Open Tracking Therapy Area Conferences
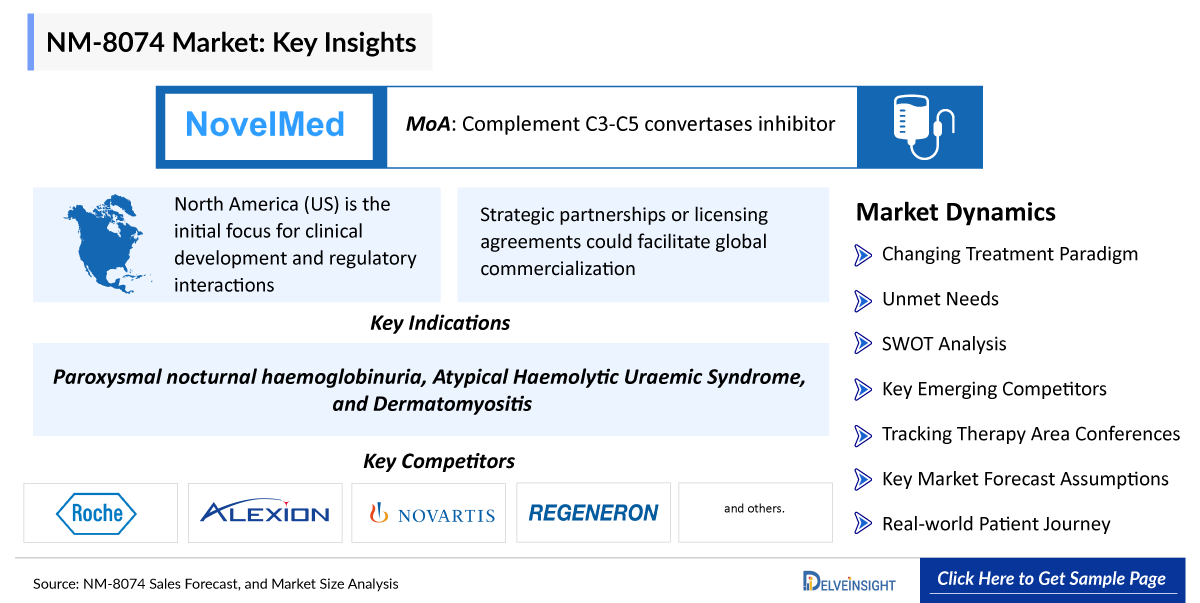Image resolution: width=1200 pixels, height=603 pixels. pos(1031,434)
